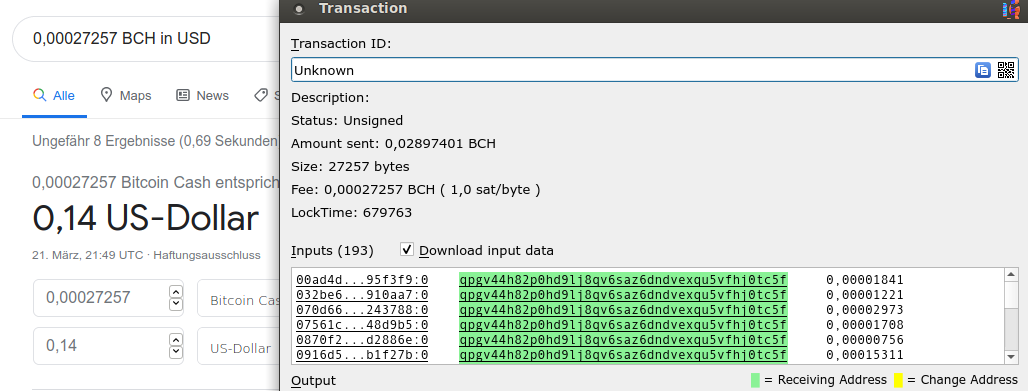Open the Alle tab in Google results
This screenshot has width=1028, height=391.
click(54, 96)
